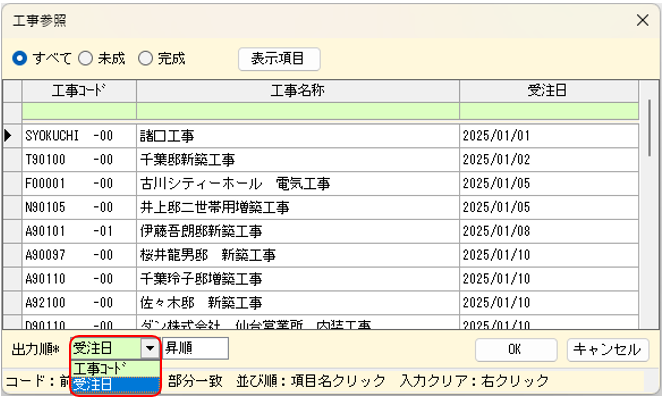
Task: Click the OK button
Action: (x=515, y=350)
